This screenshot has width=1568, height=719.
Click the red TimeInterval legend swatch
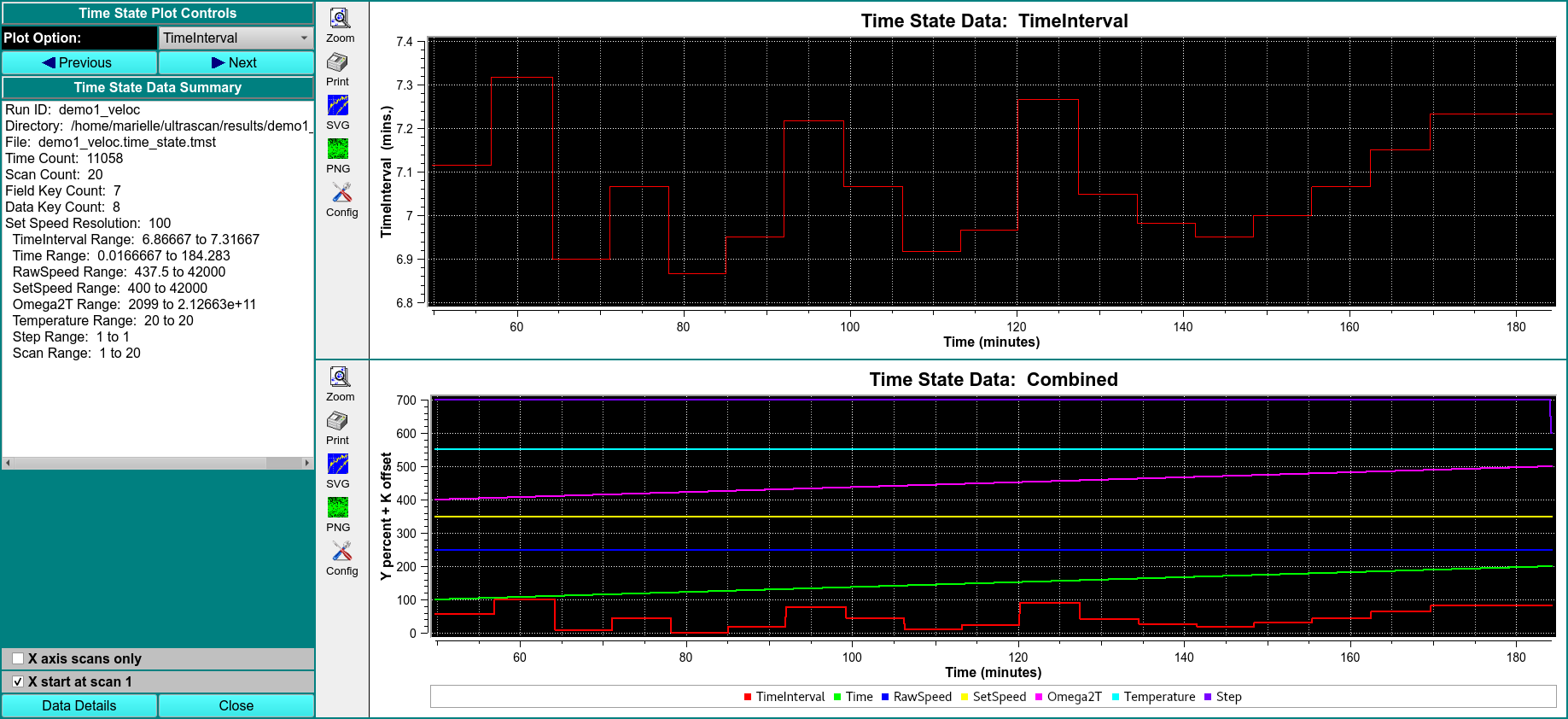pos(748,698)
